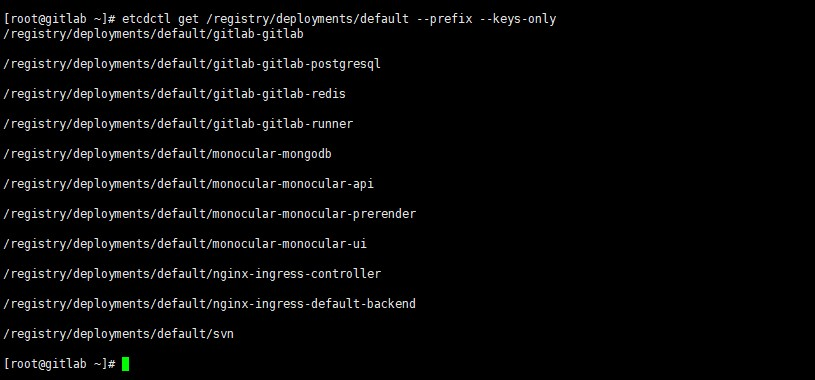815x380 pixels.
Task: Click the word etcdctl in command
Action: click(x=147, y=20)
